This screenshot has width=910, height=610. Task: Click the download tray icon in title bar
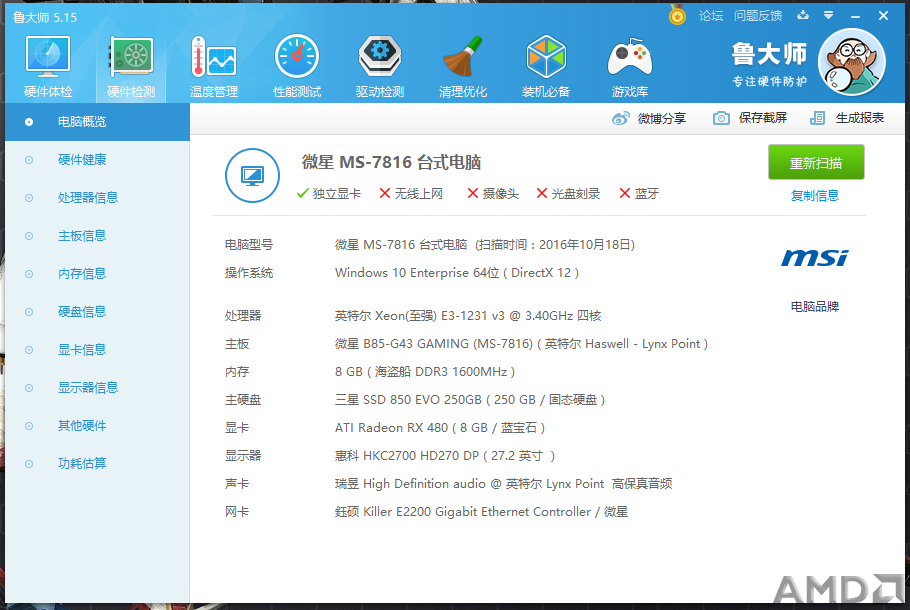coord(803,15)
